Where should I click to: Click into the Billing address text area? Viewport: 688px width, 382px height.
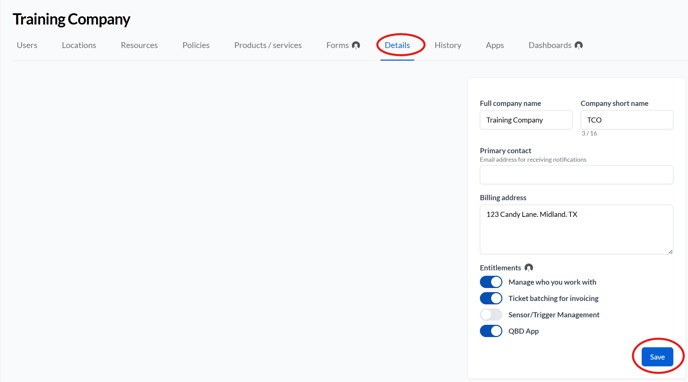pos(576,229)
